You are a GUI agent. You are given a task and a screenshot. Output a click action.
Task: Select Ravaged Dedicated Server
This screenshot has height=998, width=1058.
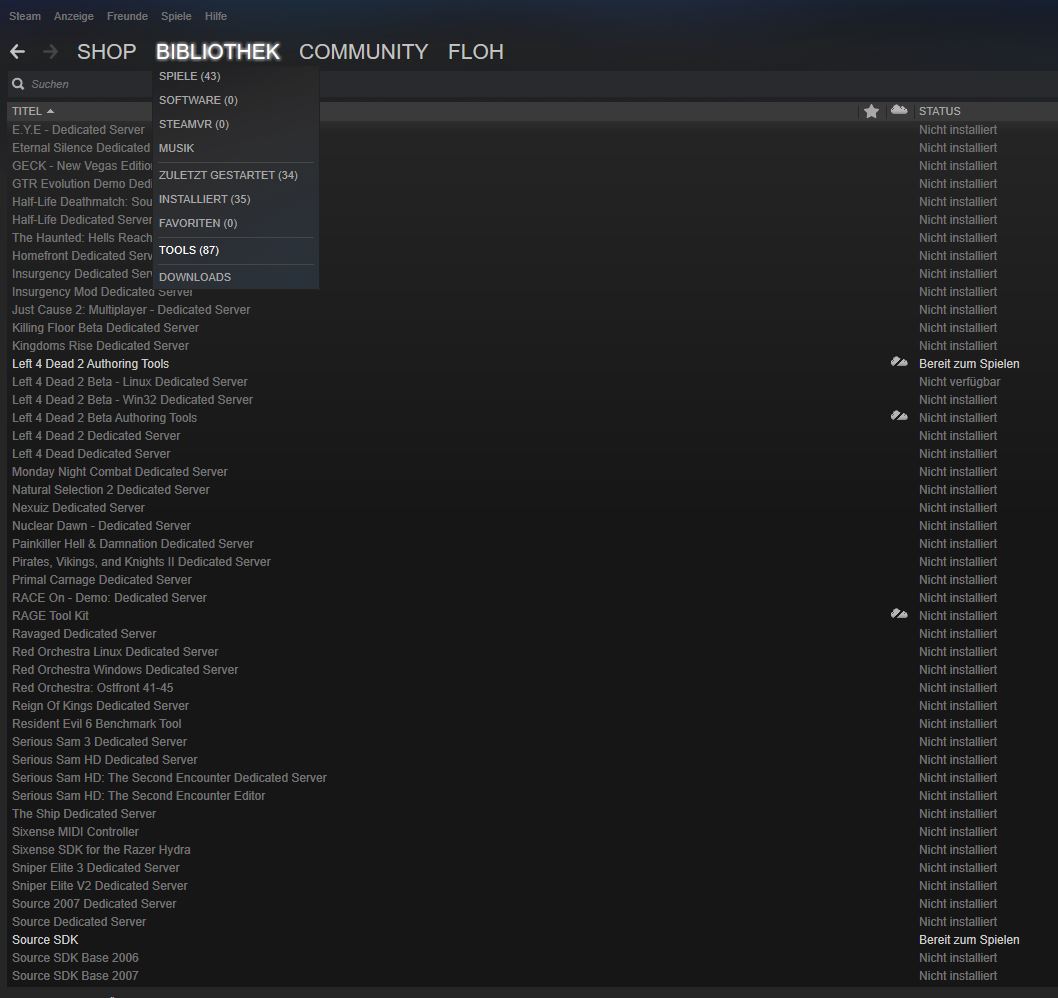click(84, 634)
